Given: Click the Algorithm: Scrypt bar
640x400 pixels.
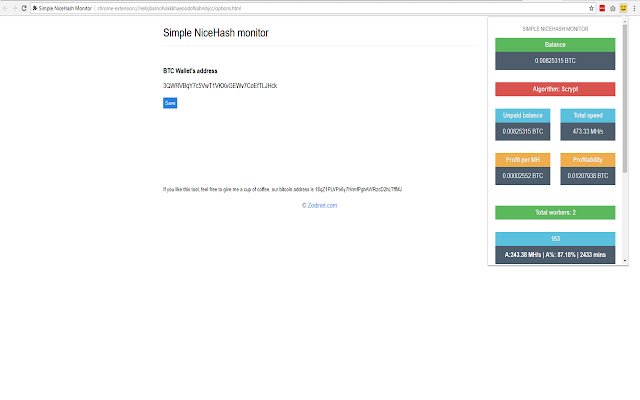Looking at the screenshot, I should click(x=555, y=89).
